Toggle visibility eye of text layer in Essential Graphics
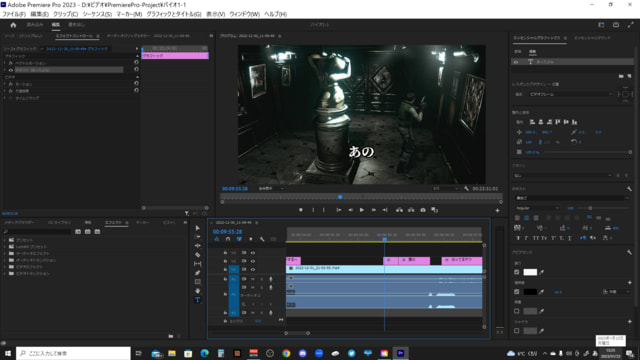This screenshot has height=360, width=640. 516,62
